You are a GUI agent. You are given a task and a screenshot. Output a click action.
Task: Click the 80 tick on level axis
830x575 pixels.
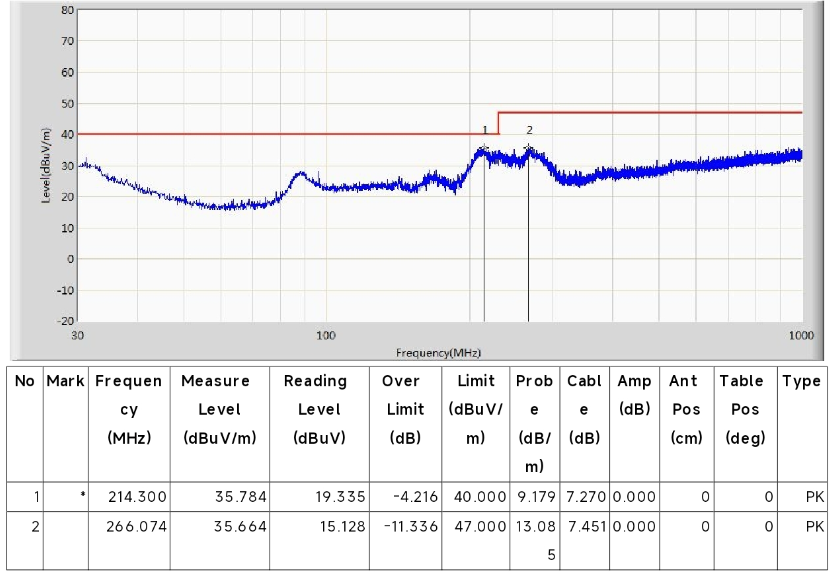pos(67,10)
